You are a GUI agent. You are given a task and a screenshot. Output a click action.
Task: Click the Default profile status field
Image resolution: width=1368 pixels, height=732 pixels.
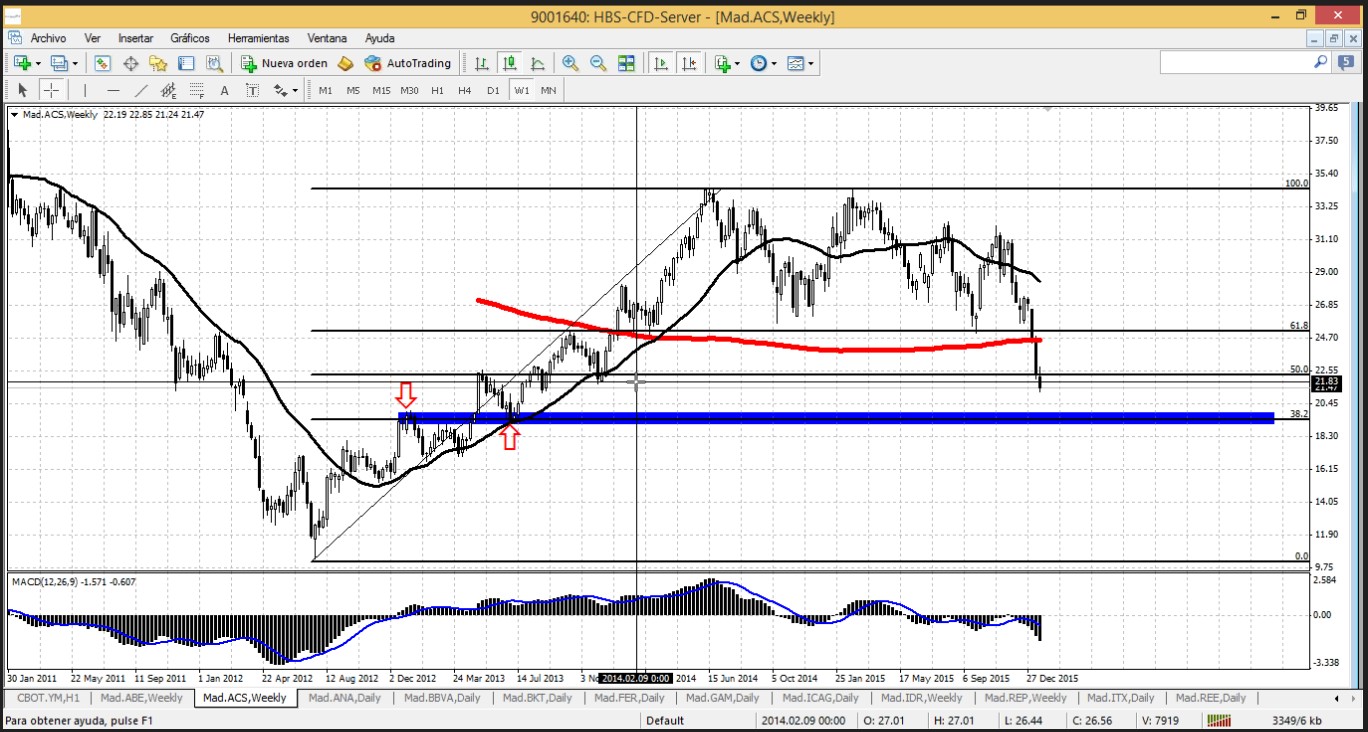(x=665, y=721)
